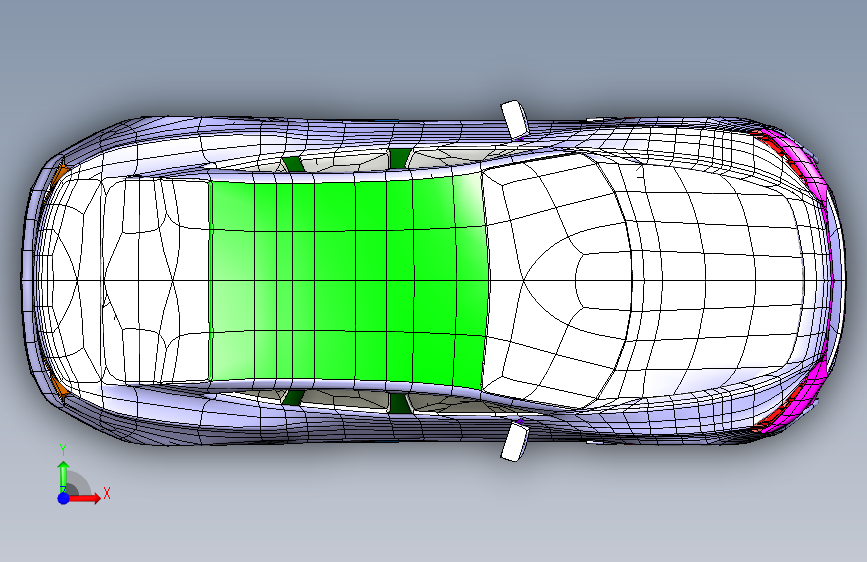Screen dimensions: 867x562
Task: Select the green roof panel of the car
Action: 348,282
